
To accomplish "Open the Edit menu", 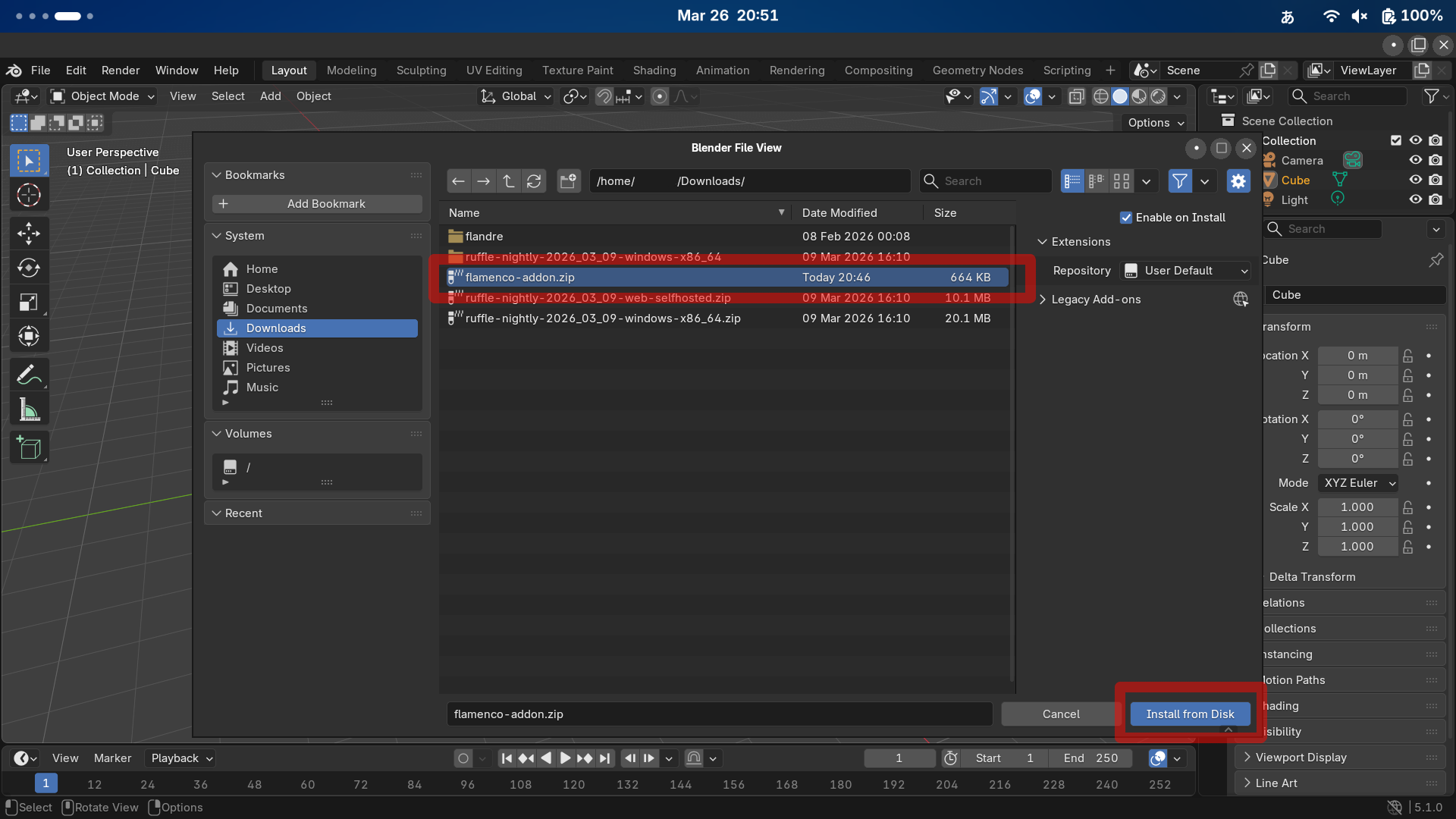I will click(x=76, y=71).
